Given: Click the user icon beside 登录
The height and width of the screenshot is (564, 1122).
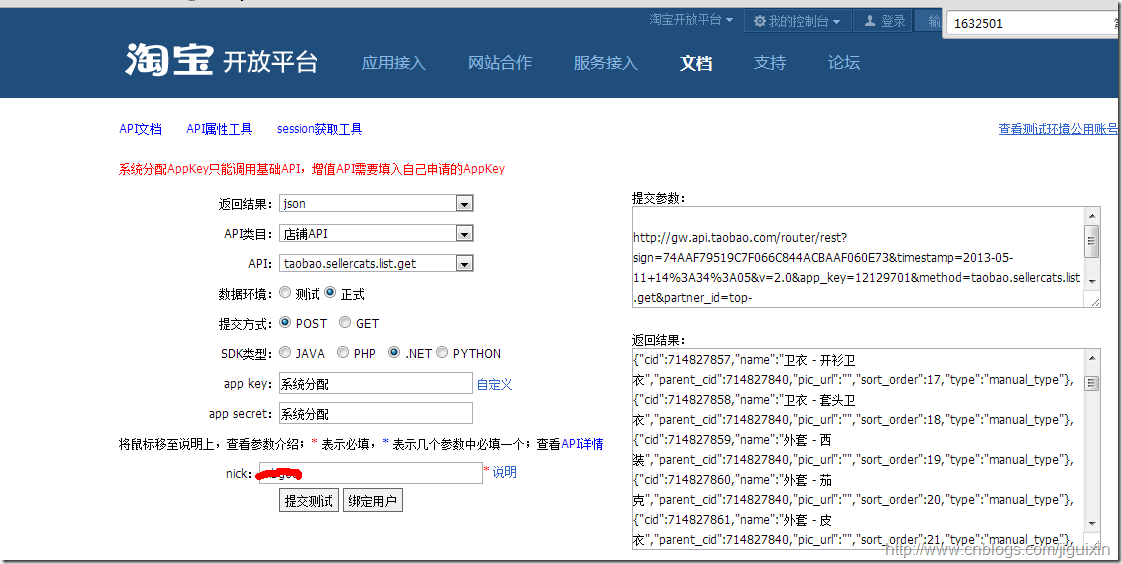Looking at the screenshot, I should (x=870, y=21).
